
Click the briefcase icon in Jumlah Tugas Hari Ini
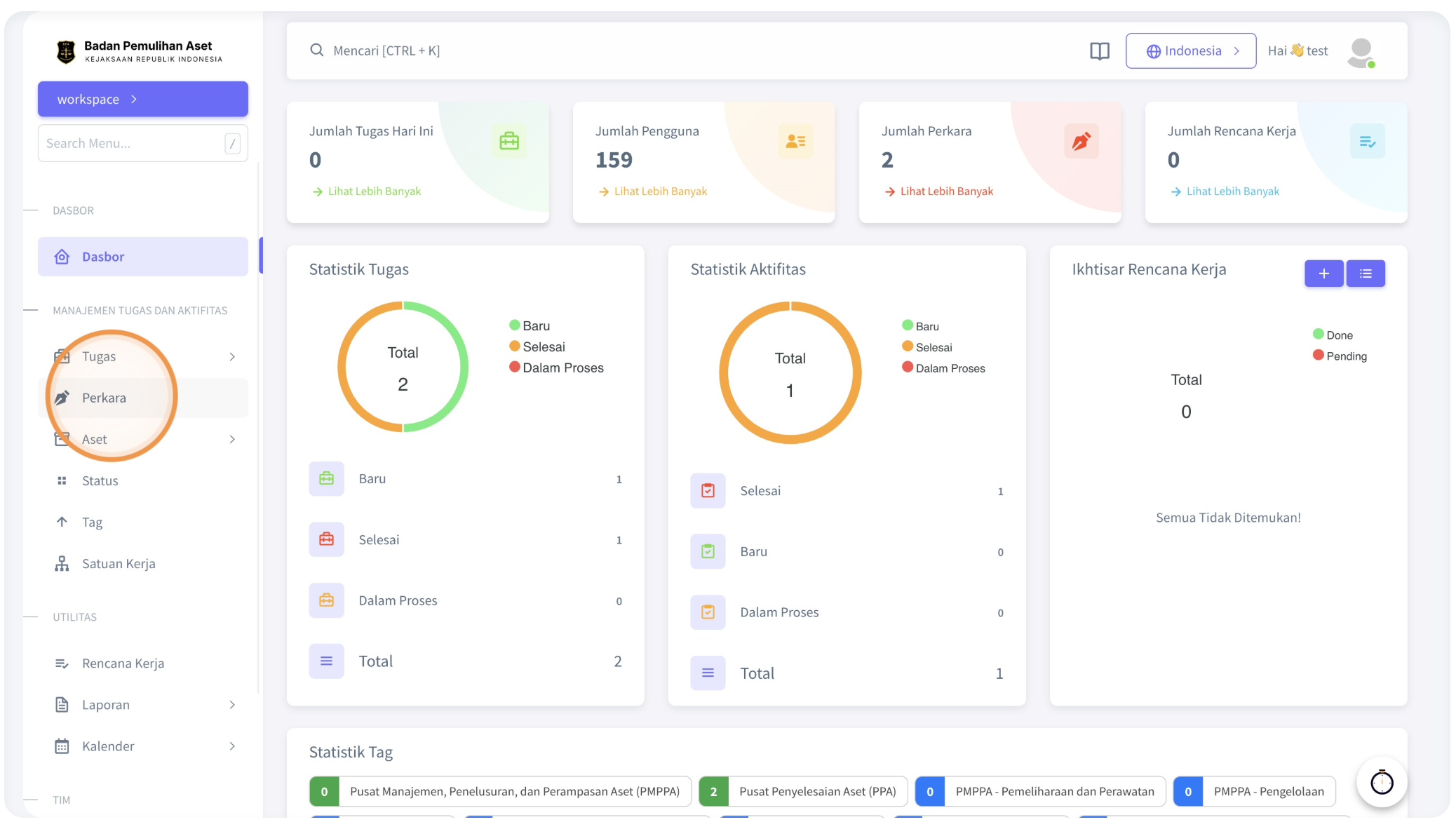509,141
